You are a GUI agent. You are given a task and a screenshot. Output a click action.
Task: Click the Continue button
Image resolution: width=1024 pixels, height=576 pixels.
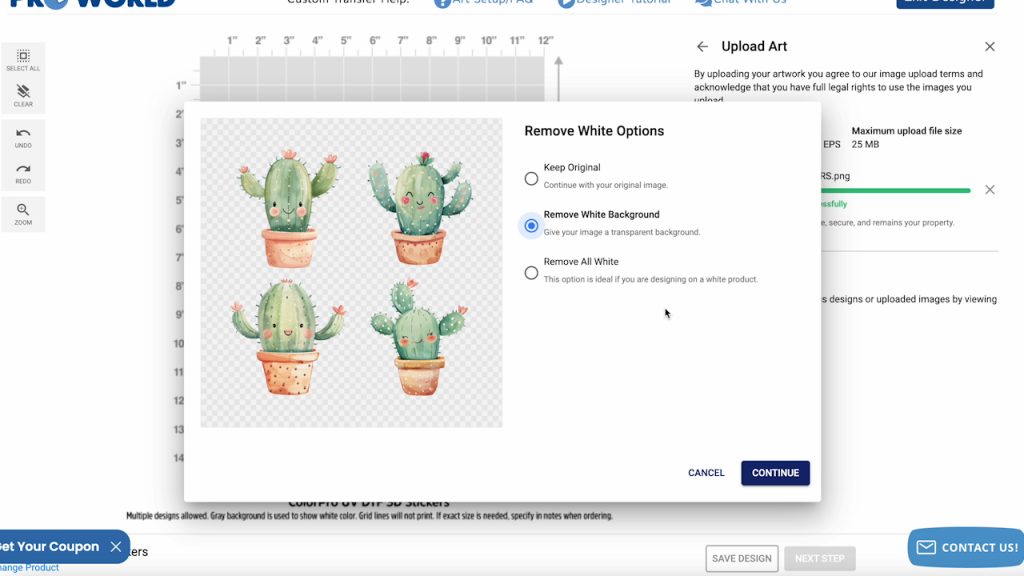tap(775, 473)
